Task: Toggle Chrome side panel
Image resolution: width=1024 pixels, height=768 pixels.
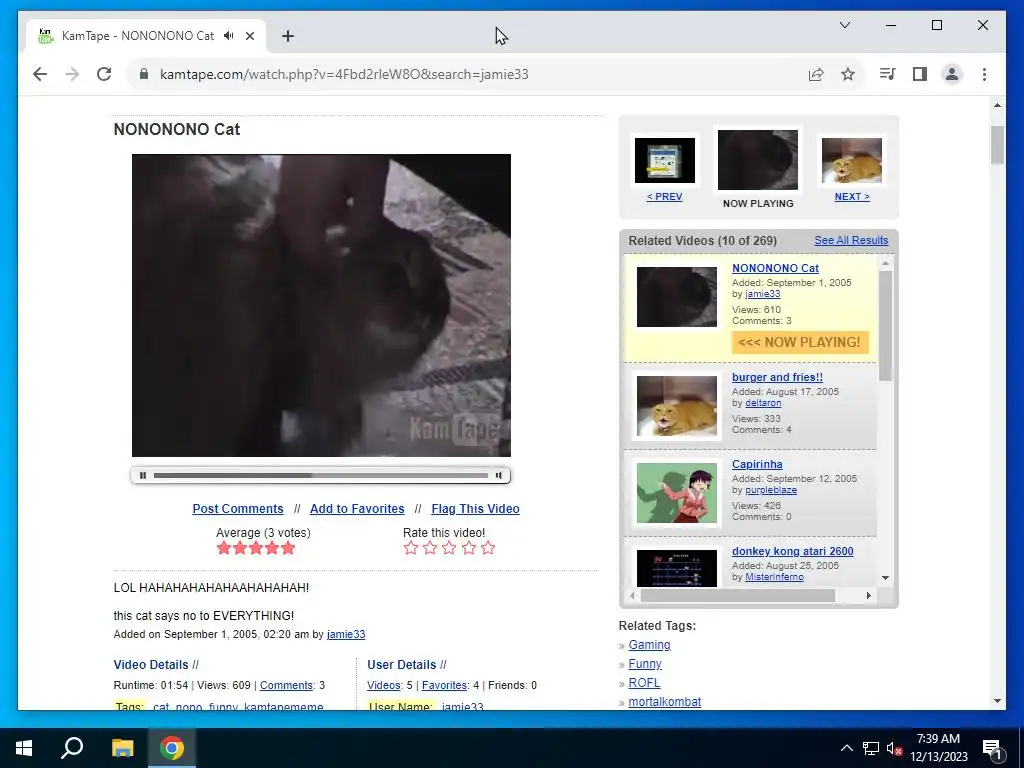Action: click(x=920, y=74)
